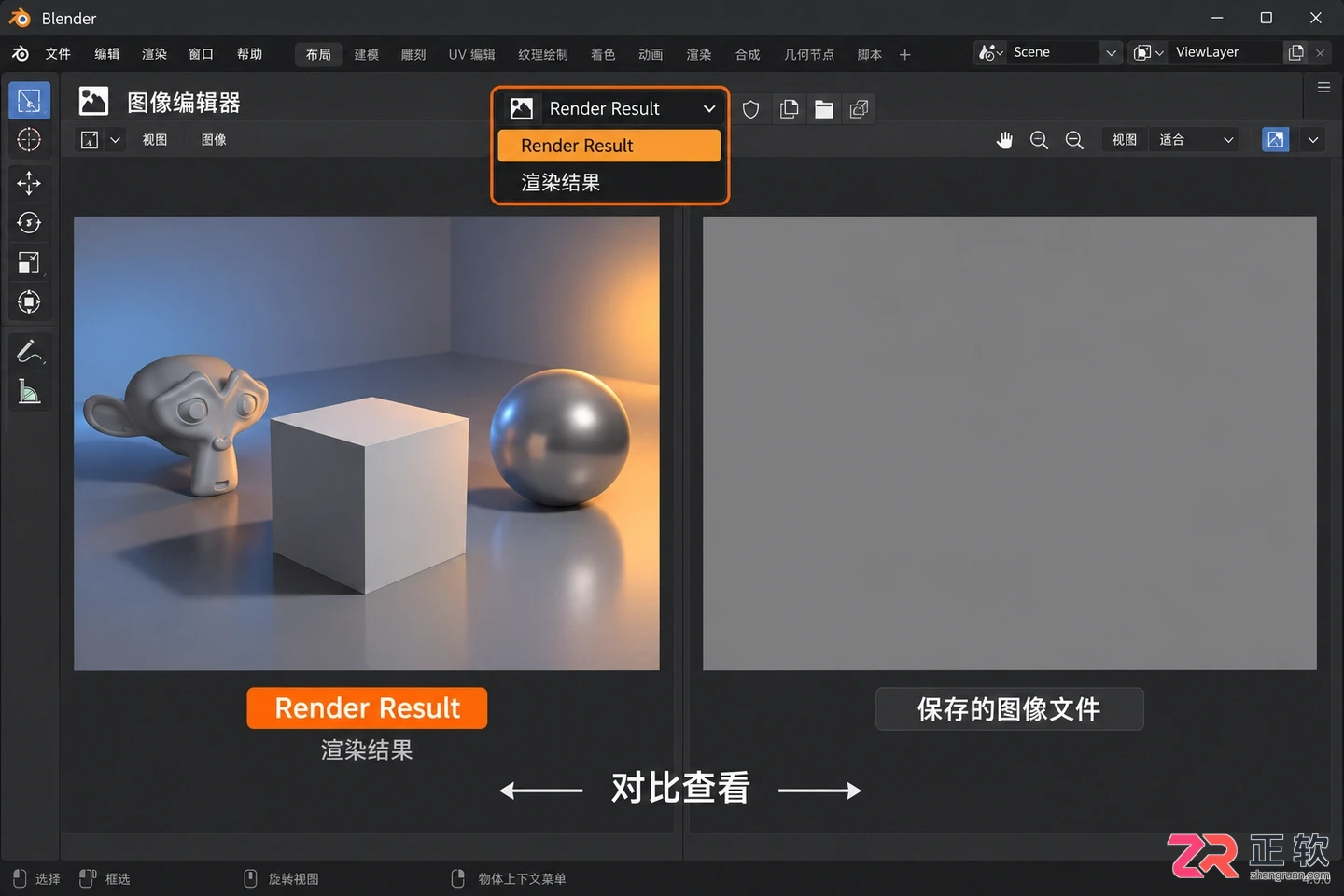Click the 保存的图像文件 button
Screen dimensions: 1344x896
pyautogui.click(x=1009, y=709)
